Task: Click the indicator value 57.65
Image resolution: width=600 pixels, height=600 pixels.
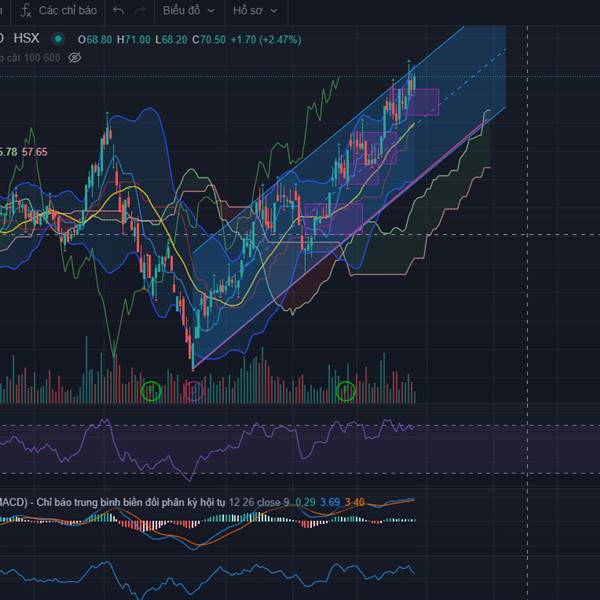Action: coord(34,152)
